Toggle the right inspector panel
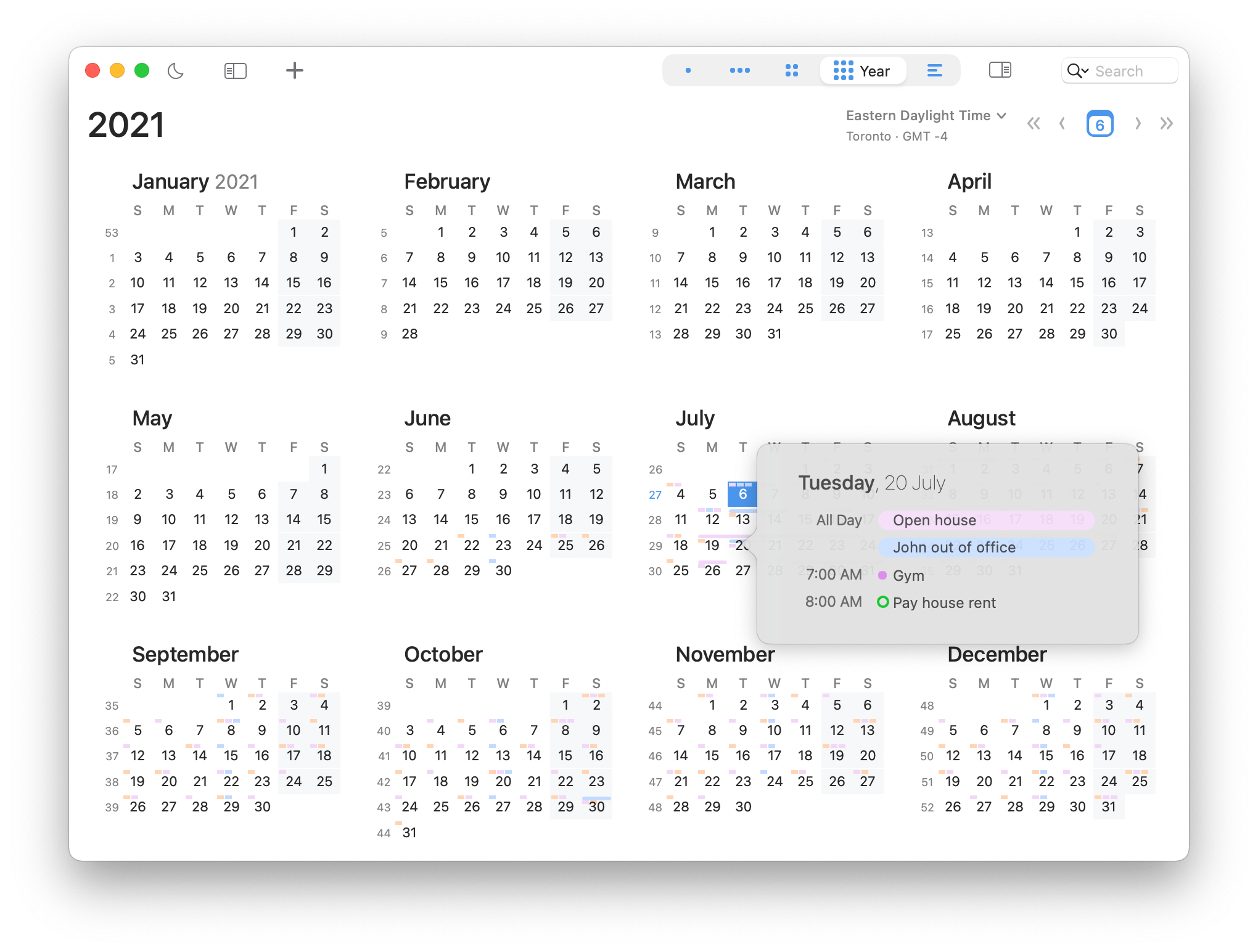This screenshot has width=1258, height=952. coord(1000,70)
